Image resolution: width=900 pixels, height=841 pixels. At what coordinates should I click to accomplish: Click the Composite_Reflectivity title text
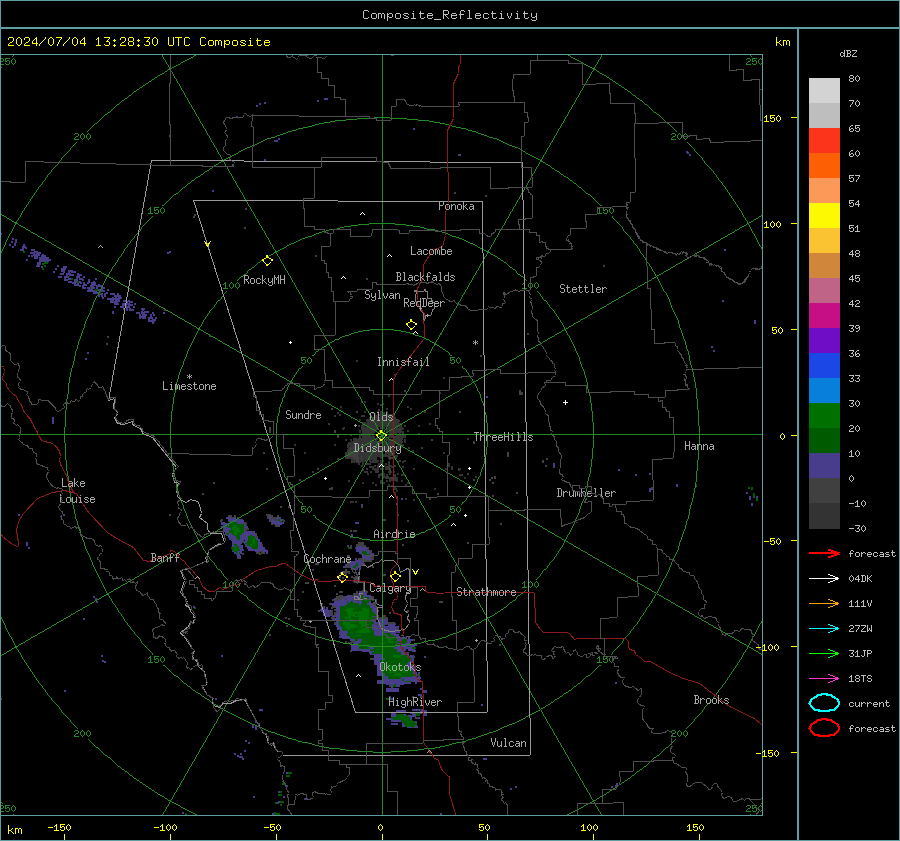pyautogui.click(x=450, y=15)
